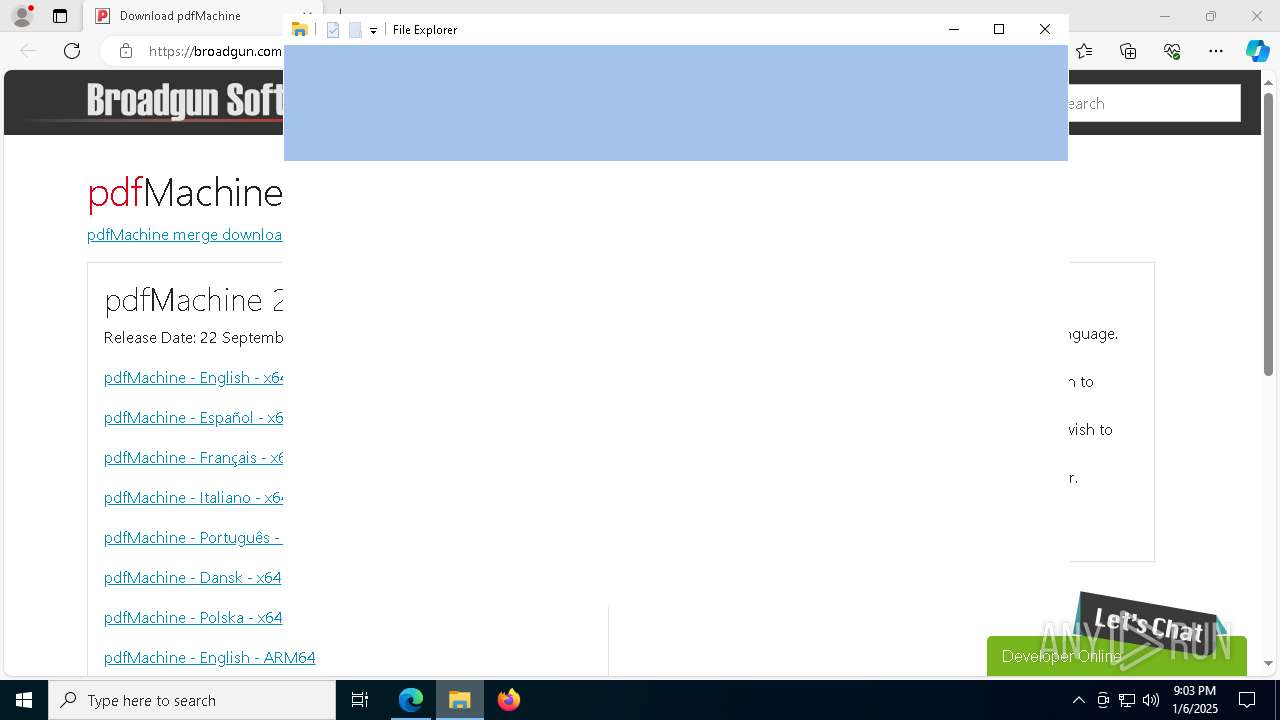Download pdfMachine - Polska - x64
Image resolution: width=1280 pixels, height=720 pixels.
193,618
